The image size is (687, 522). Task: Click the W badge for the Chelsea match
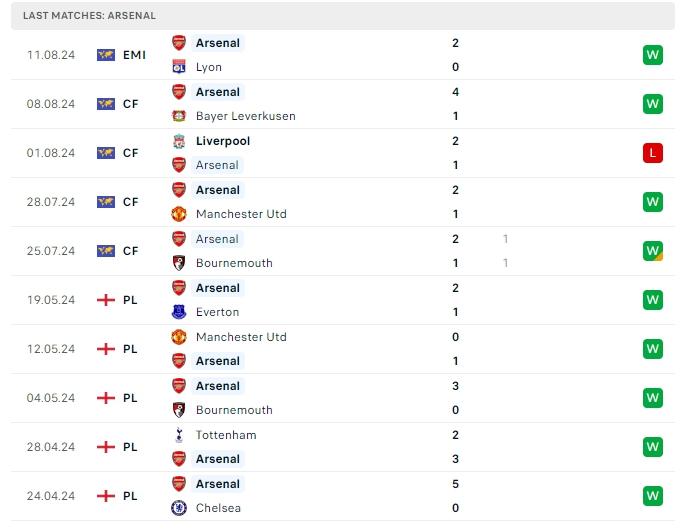click(x=653, y=496)
